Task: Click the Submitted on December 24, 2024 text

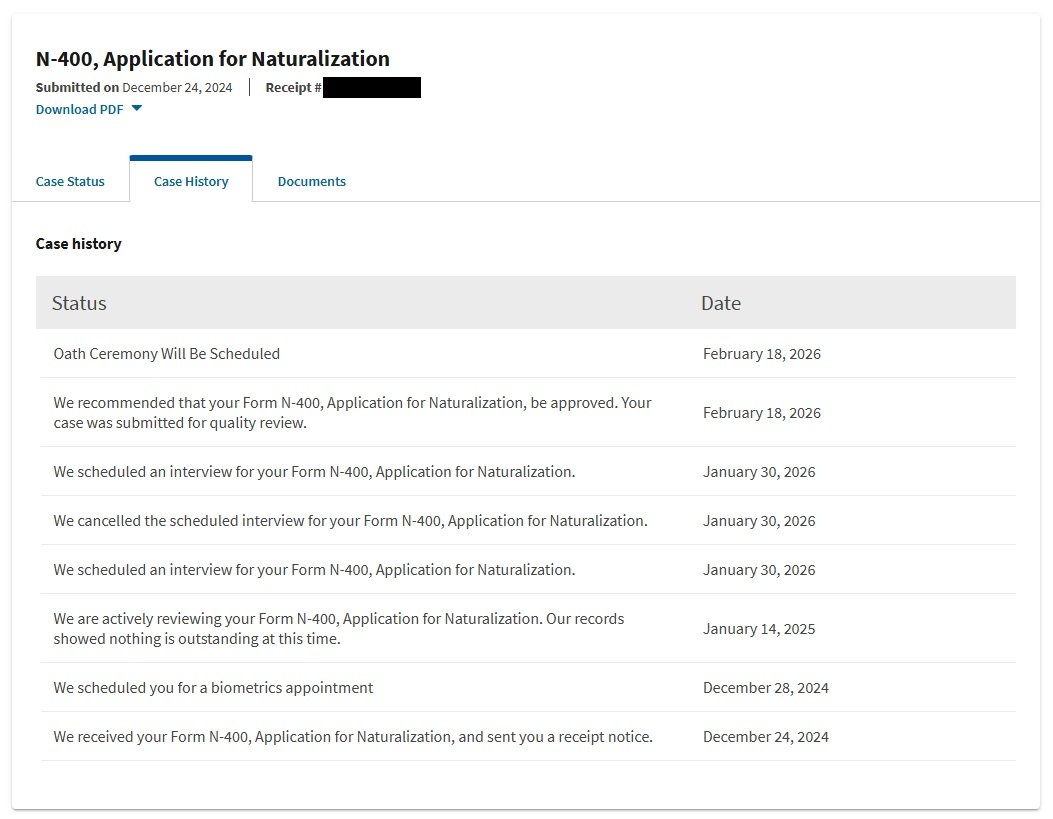Action: (134, 88)
